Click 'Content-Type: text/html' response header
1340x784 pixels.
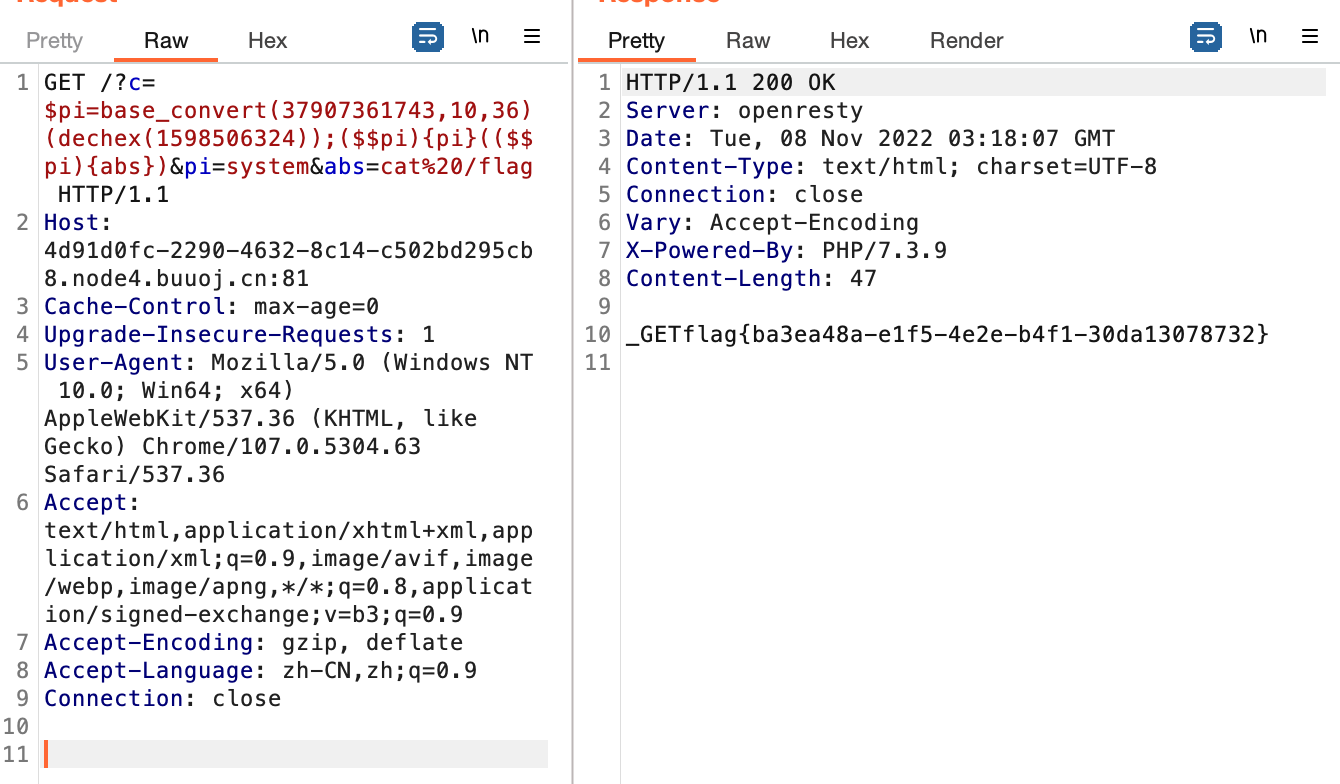891,166
